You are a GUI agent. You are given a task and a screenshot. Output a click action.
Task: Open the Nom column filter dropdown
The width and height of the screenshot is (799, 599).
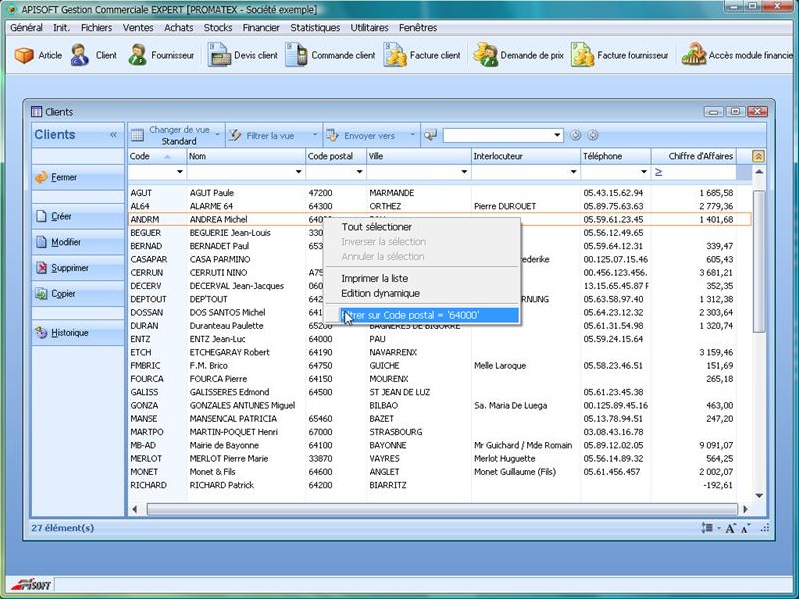point(299,172)
